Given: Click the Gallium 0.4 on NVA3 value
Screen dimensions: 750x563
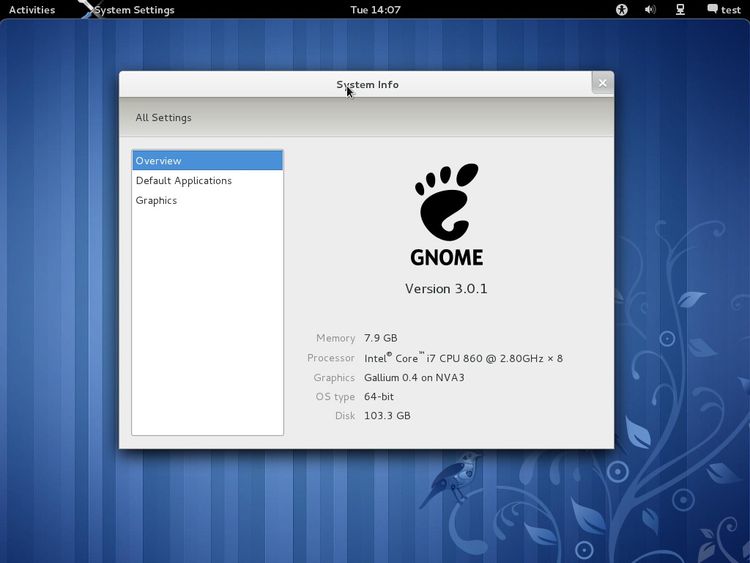Looking at the screenshot, I should [414, 378].
